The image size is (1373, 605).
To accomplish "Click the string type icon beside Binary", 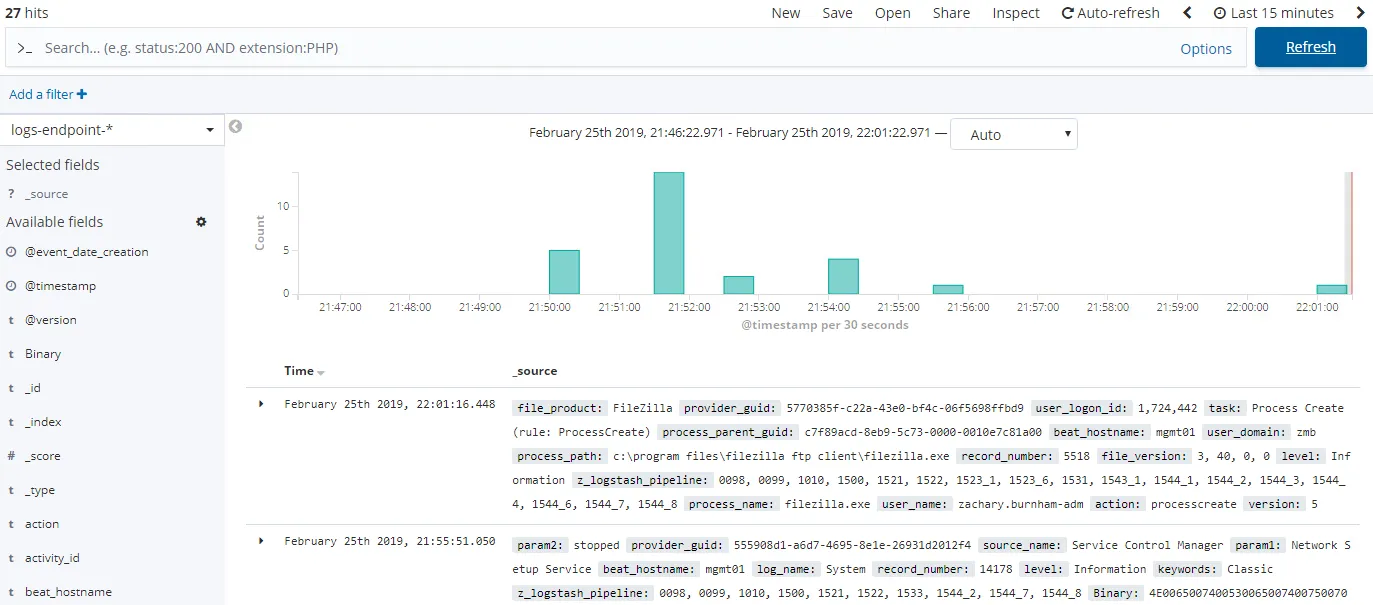I will 11,354.
